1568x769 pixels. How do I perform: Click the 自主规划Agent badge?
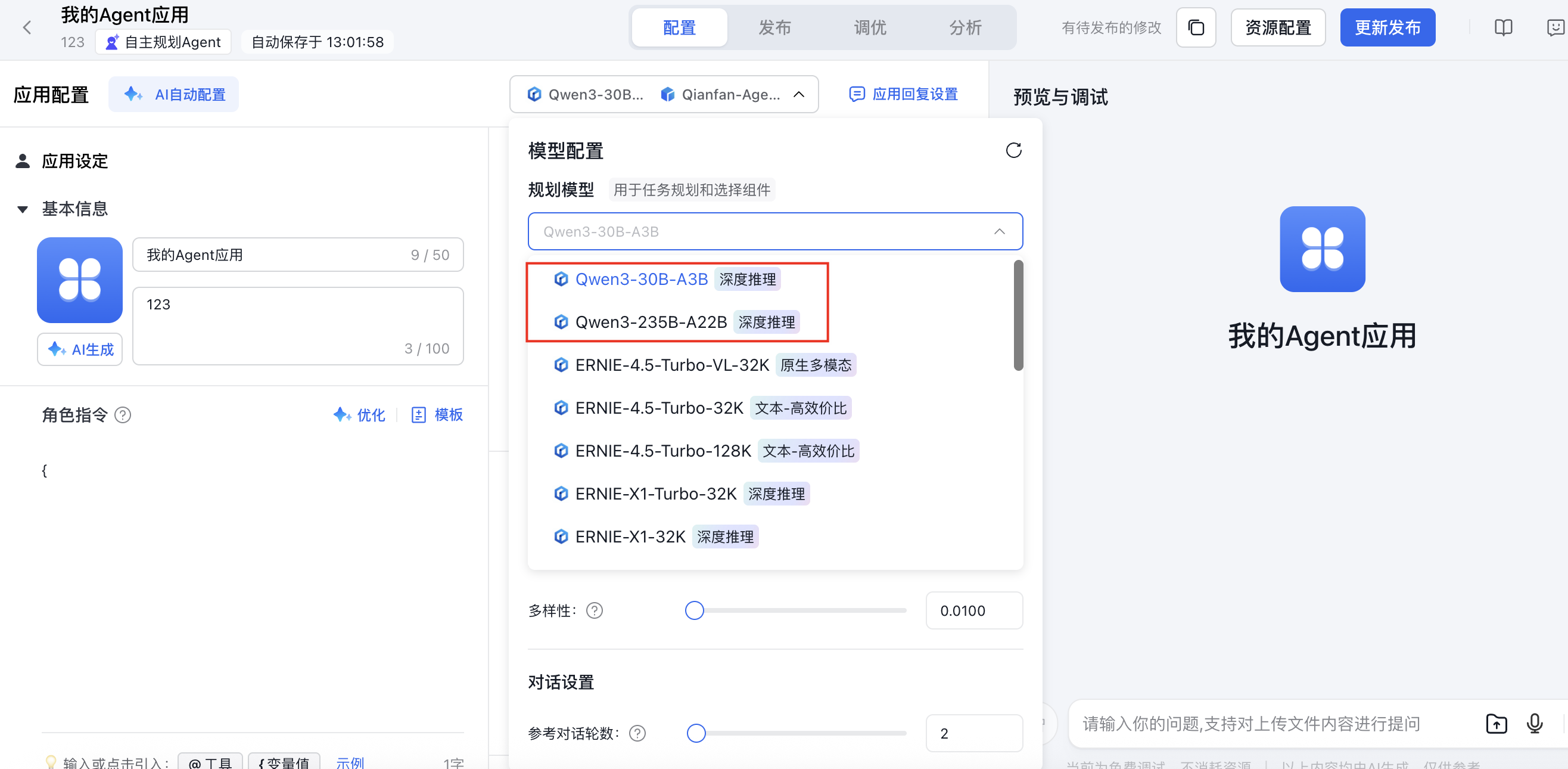tap(163, 42)
